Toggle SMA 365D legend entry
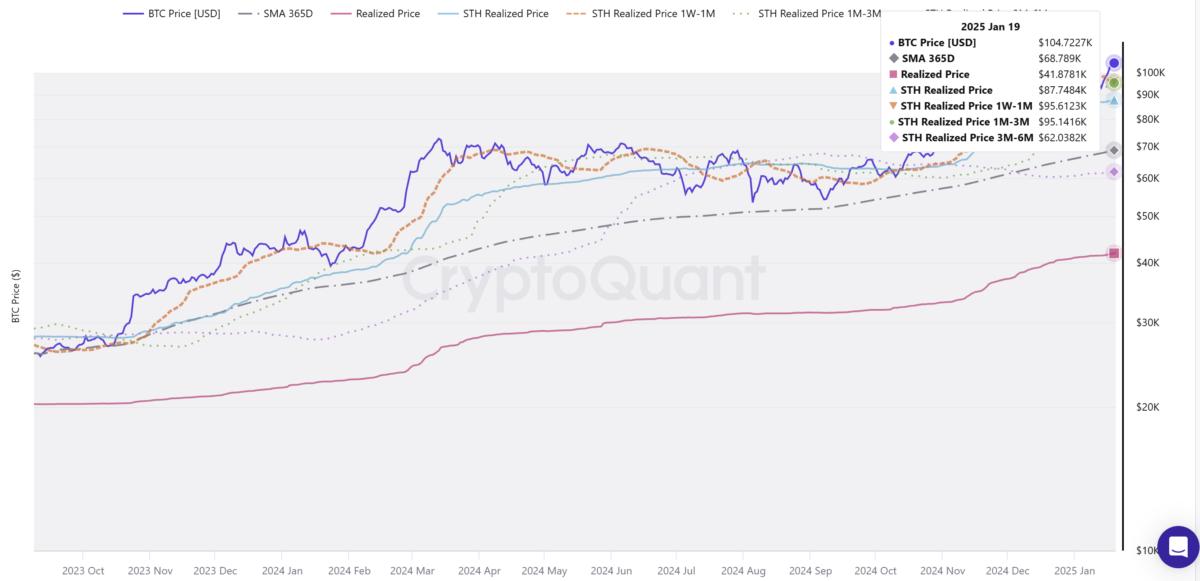The height and width of the screenshot is (581, 1200). point(279,14)
